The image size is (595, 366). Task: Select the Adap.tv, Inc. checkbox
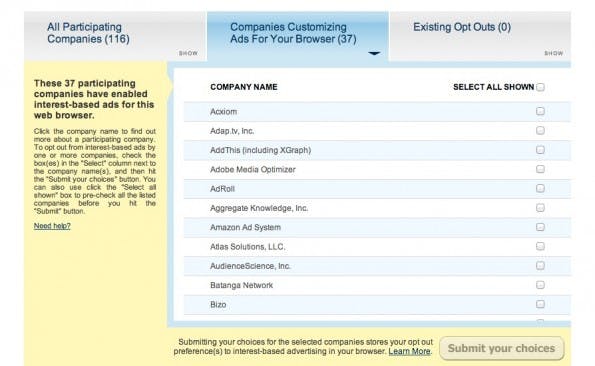click(x=540, y=130)
